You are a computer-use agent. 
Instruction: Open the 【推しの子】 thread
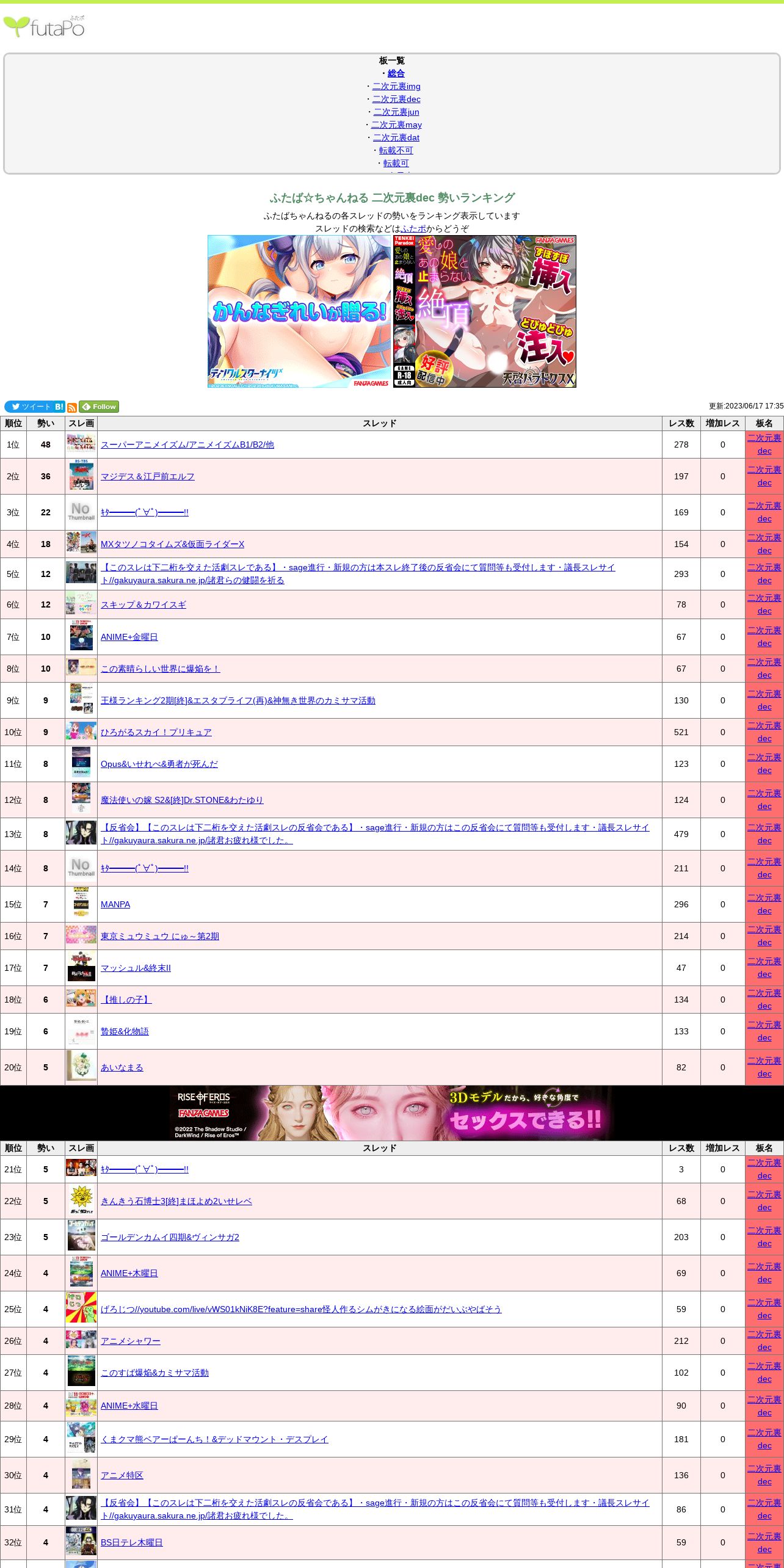click(x=126, y=1000)
